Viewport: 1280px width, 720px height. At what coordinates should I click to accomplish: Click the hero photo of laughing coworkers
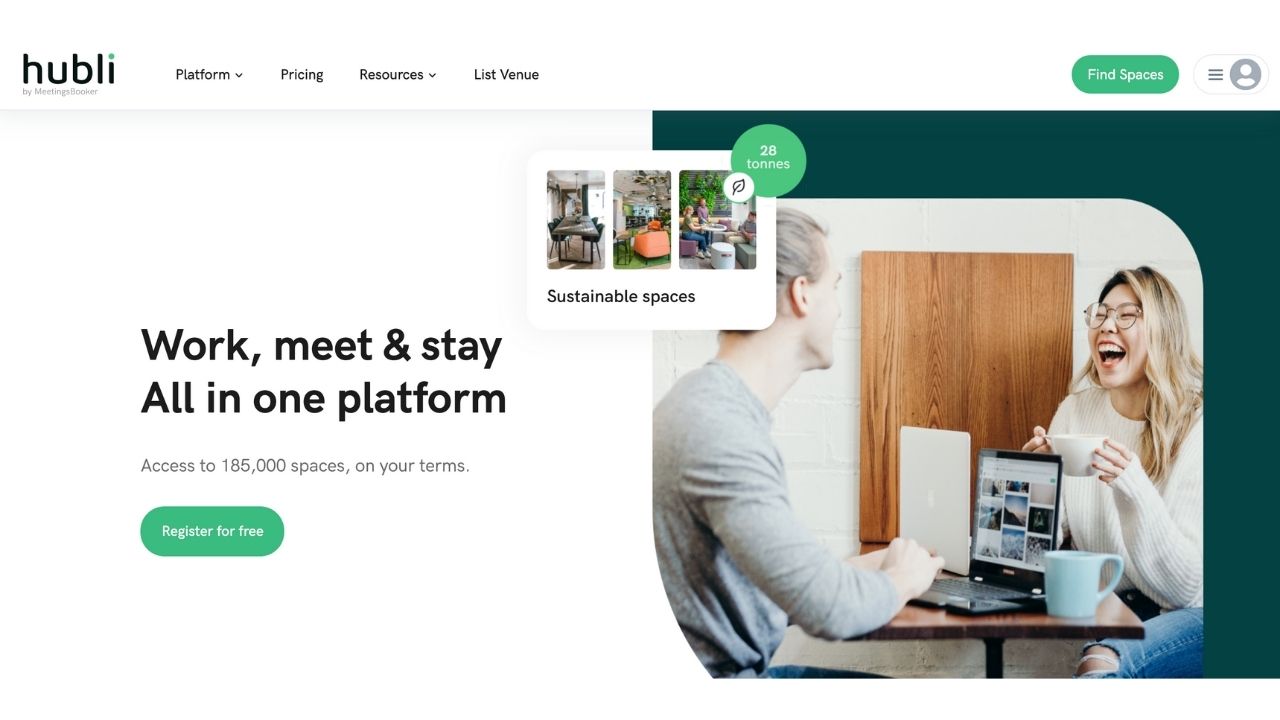point(927,438)
